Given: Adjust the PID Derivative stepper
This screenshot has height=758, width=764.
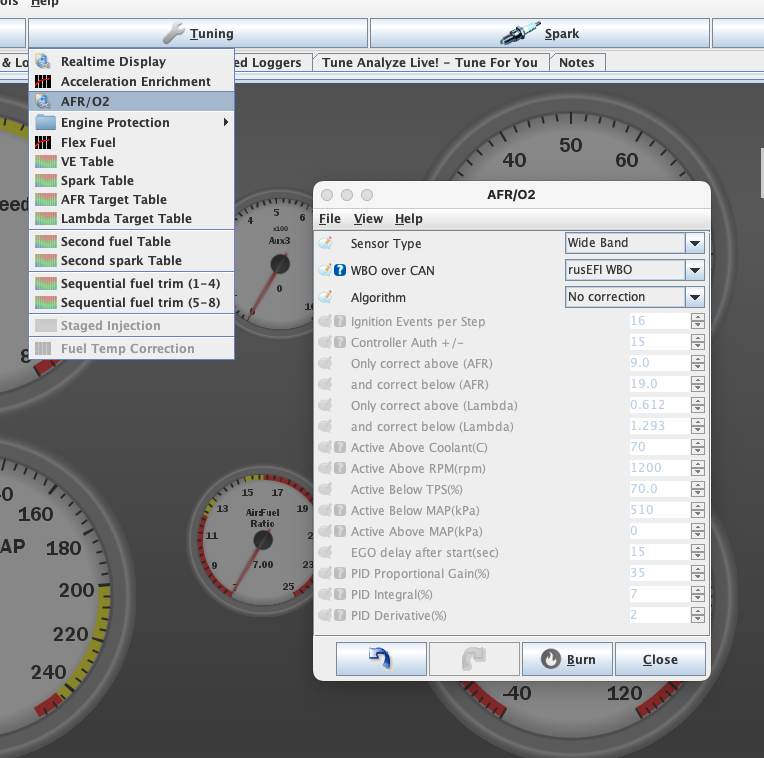Looking at the screenshot, I should pyautogui.click(x=697, y=615).
